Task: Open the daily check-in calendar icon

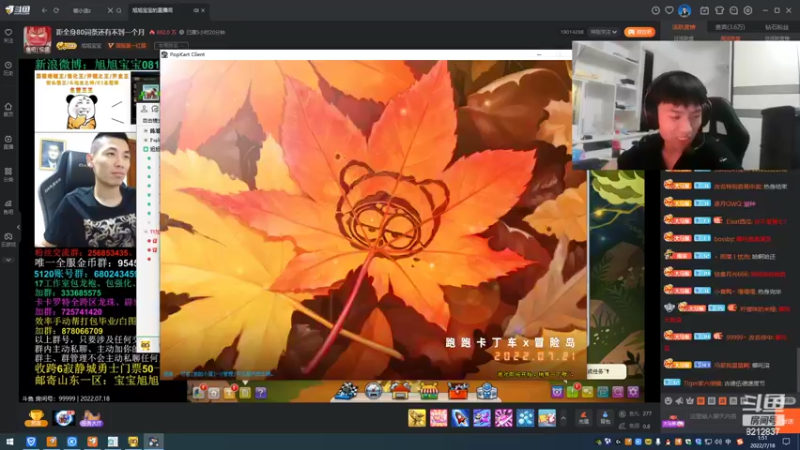Action: pyautogui.click(x=704, y=10)
